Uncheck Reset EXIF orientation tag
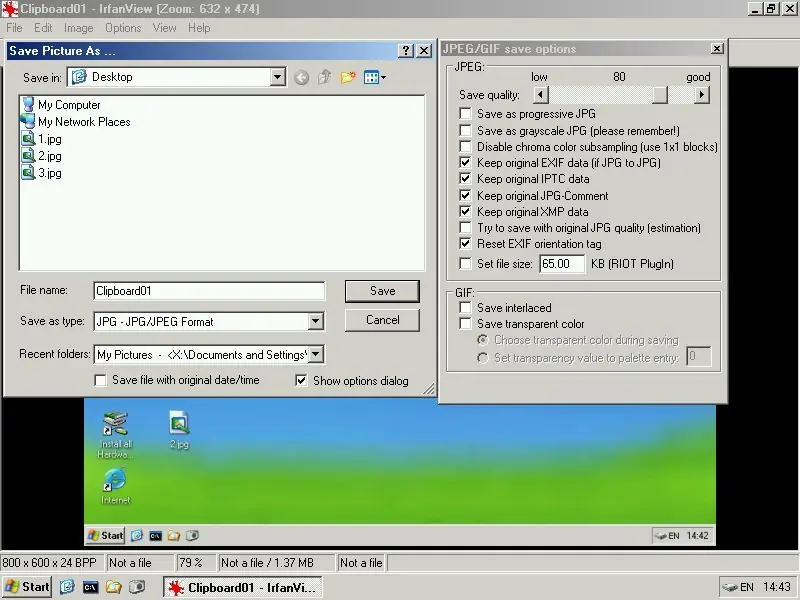800x600 pixels. pos(465,244)
